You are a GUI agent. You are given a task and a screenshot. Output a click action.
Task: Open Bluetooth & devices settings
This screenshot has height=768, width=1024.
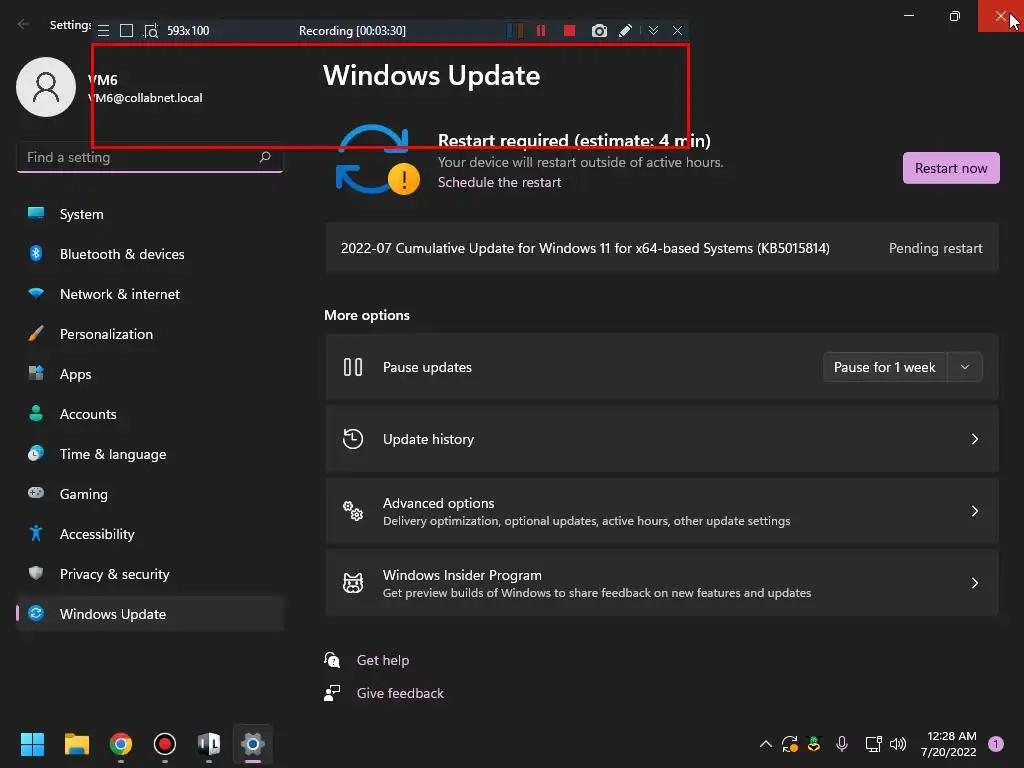point(150,254)
